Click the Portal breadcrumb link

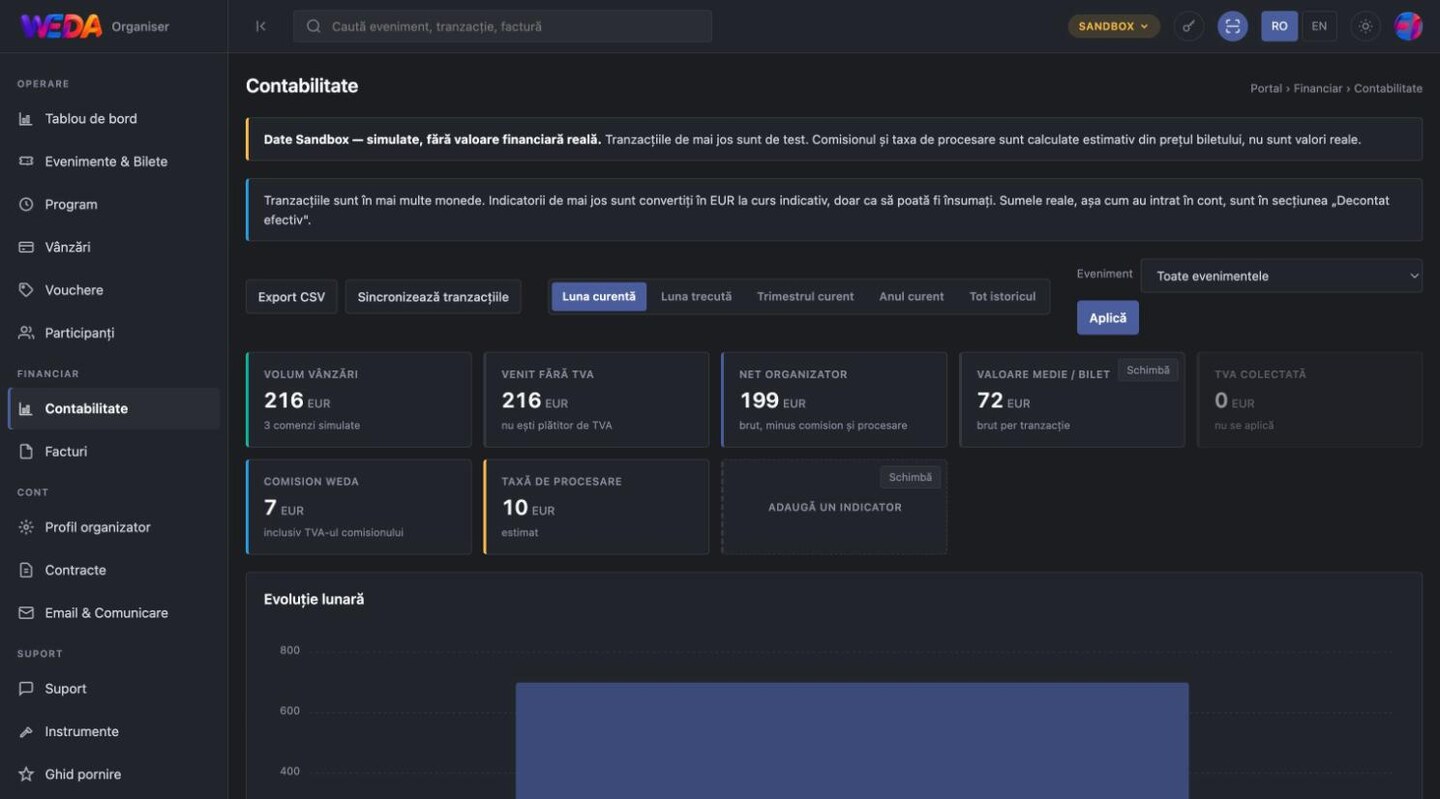pyautogui.click(x=1266, y=89)
